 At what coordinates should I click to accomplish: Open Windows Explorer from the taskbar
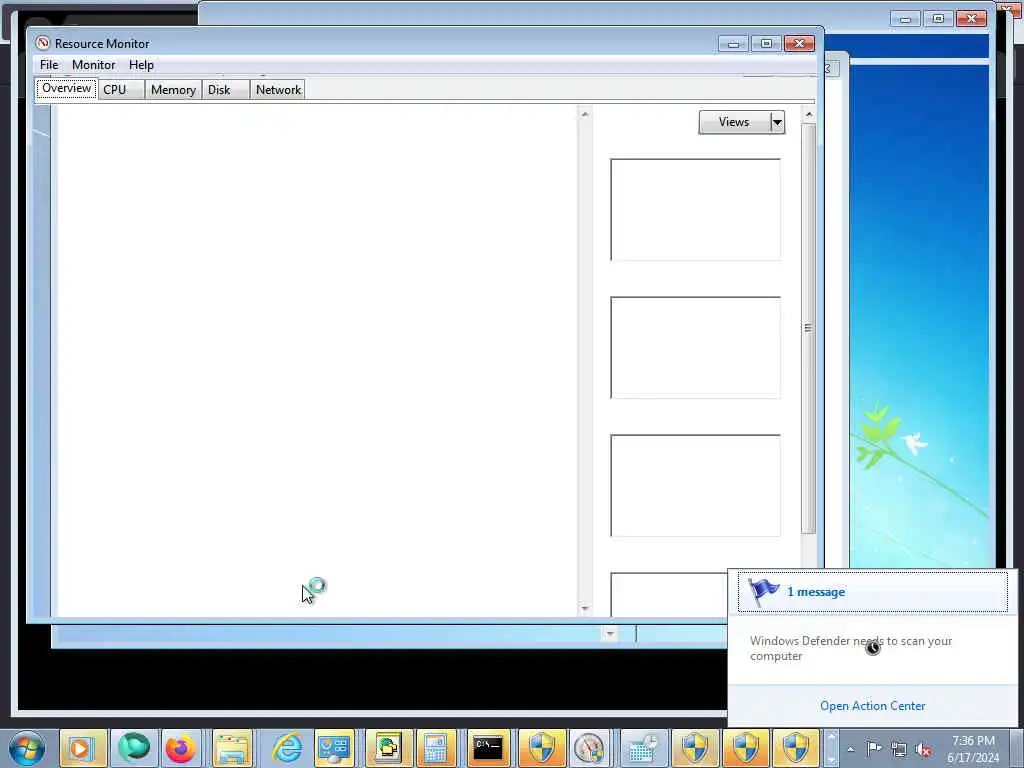pyautogui.click(x=232, y=748)
